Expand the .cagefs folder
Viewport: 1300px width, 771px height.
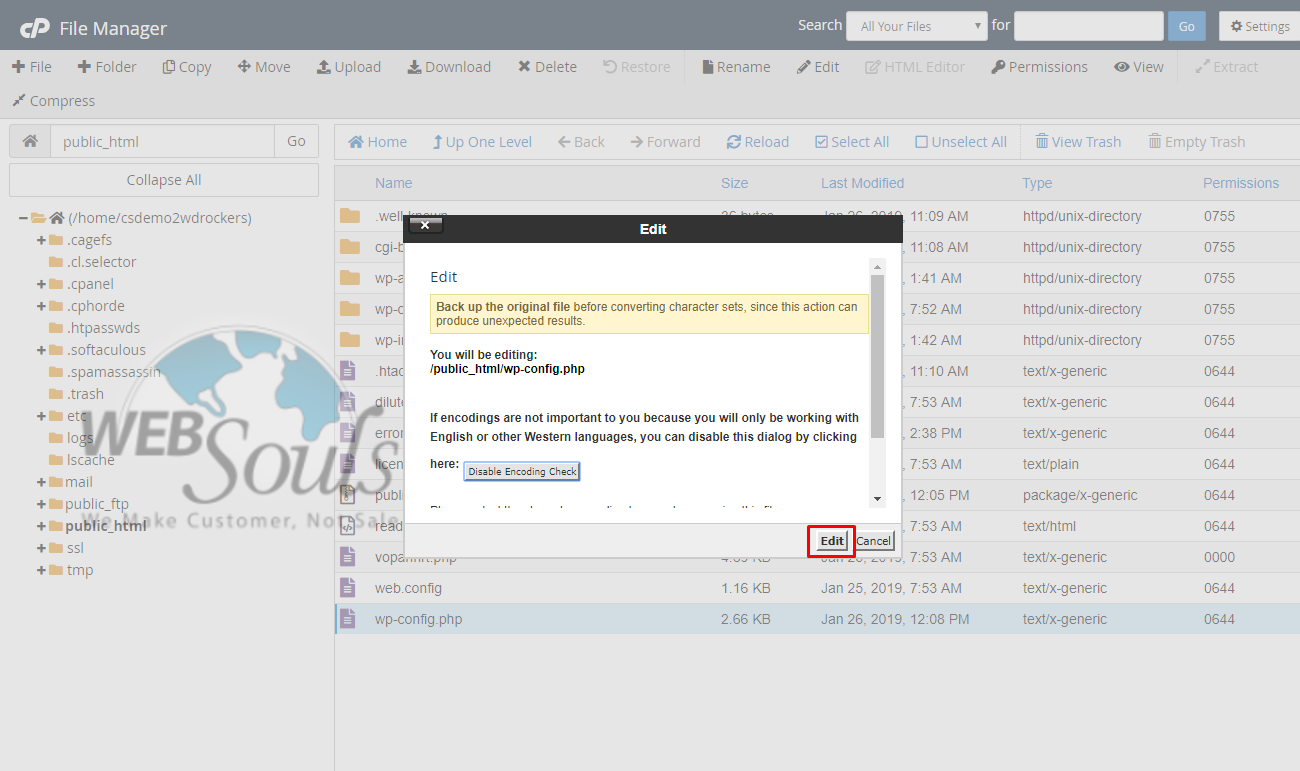tap(42, 240)
